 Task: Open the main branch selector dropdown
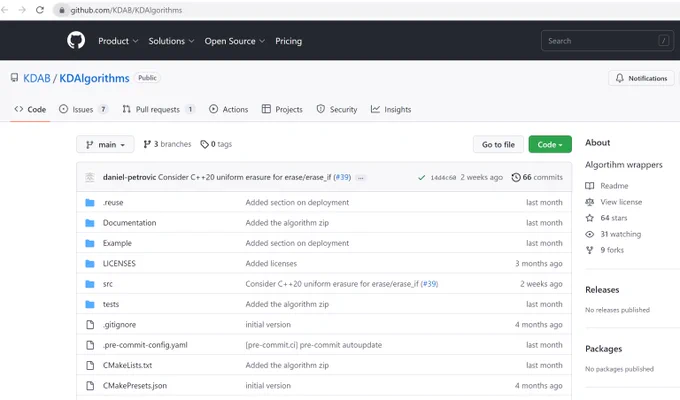[x=105, y=144]
